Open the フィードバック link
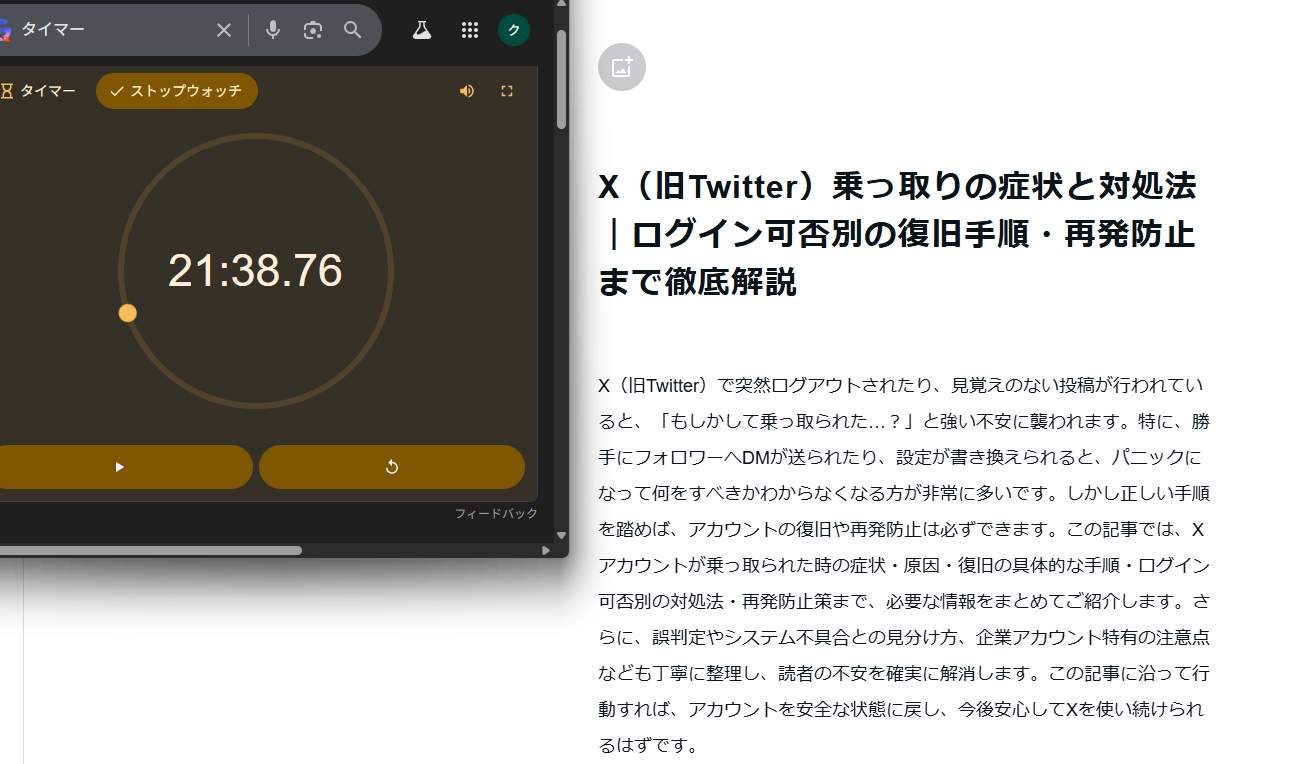 tap(496, 513)
